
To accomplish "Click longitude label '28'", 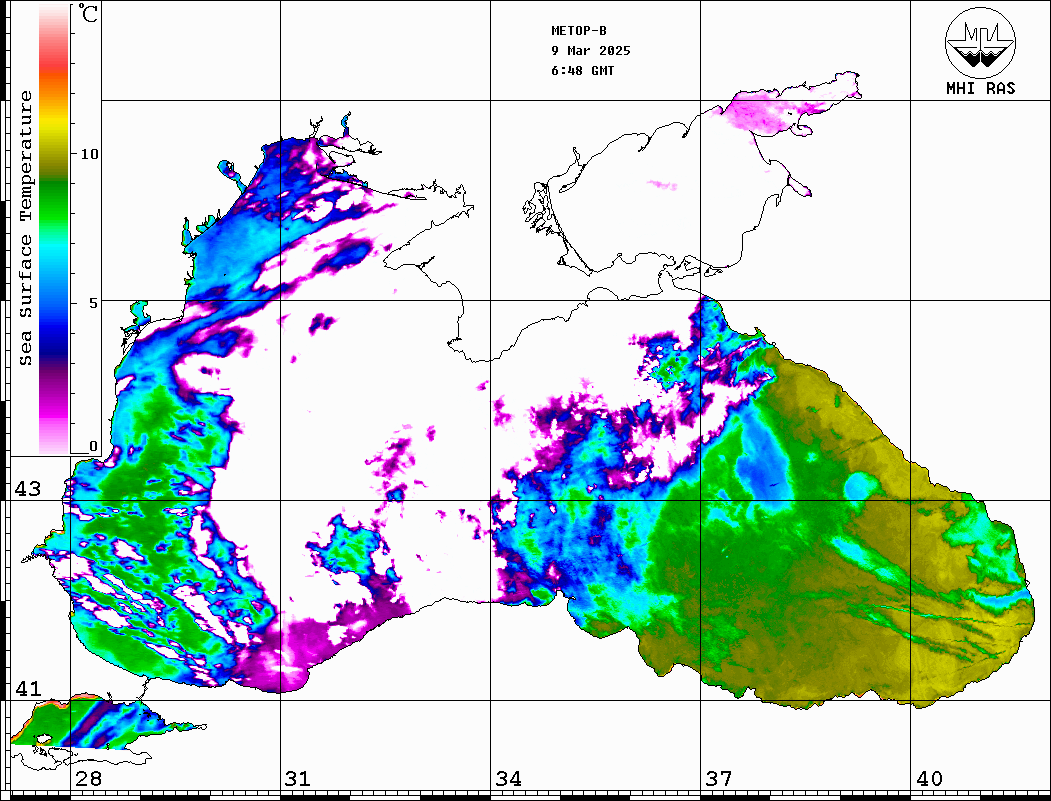I will click(88, 779).
